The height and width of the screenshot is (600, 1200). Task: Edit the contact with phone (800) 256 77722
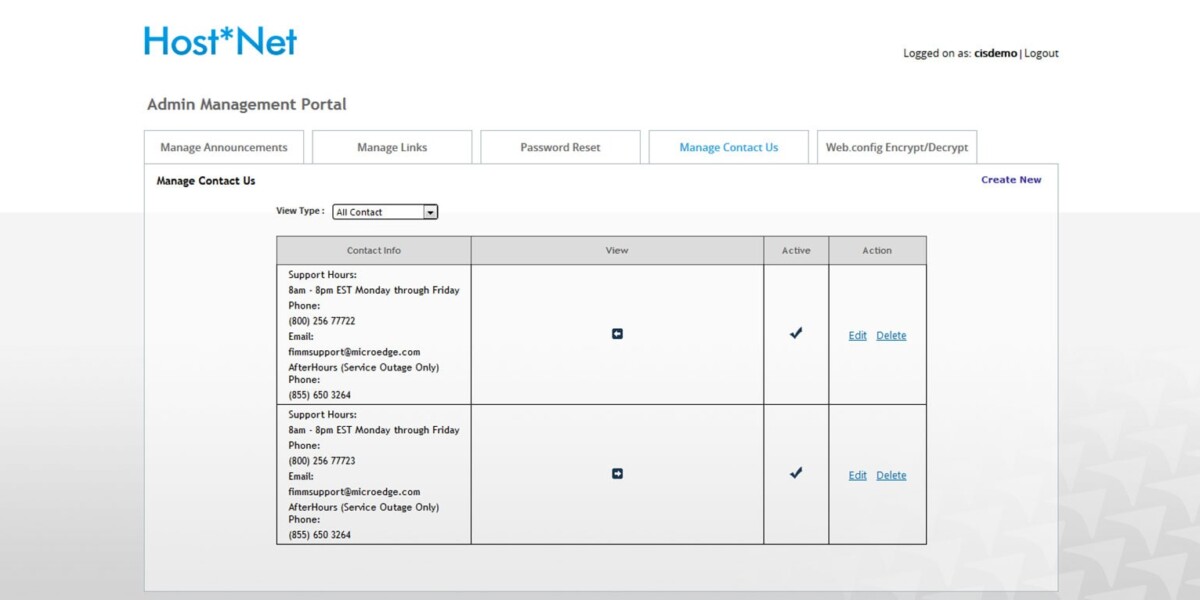pos(857,336)
